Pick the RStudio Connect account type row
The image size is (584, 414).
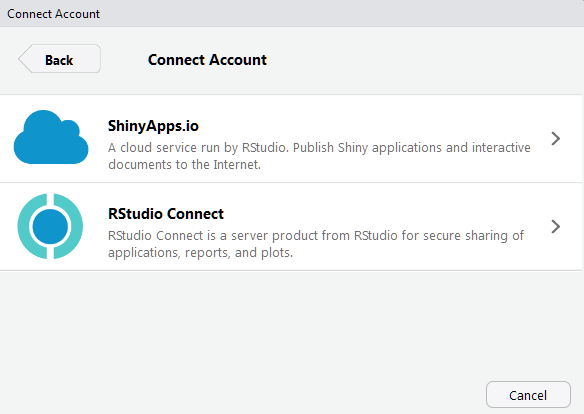click(x=291, y=226)
